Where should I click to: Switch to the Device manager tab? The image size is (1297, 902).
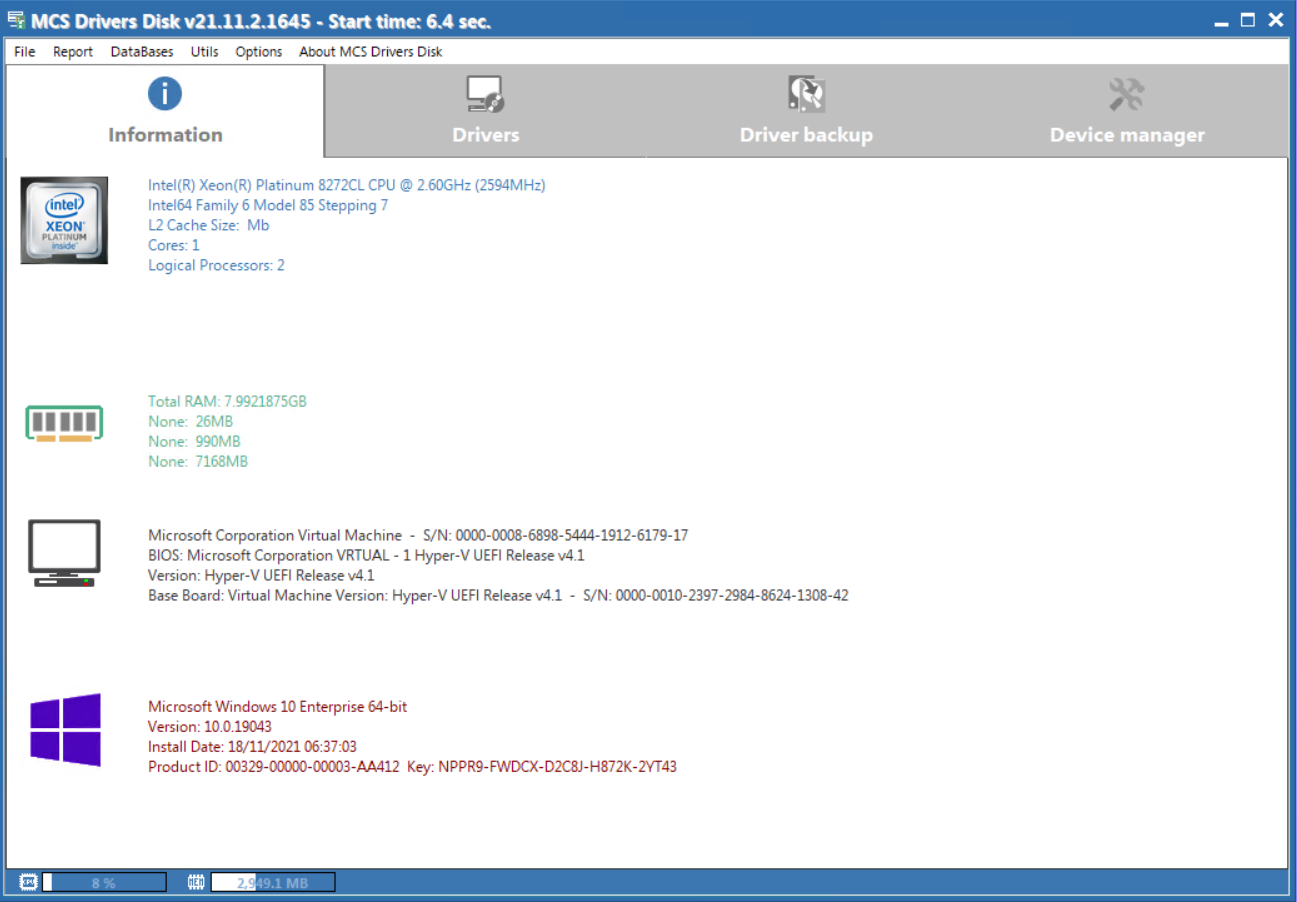tap(1127, 111)
